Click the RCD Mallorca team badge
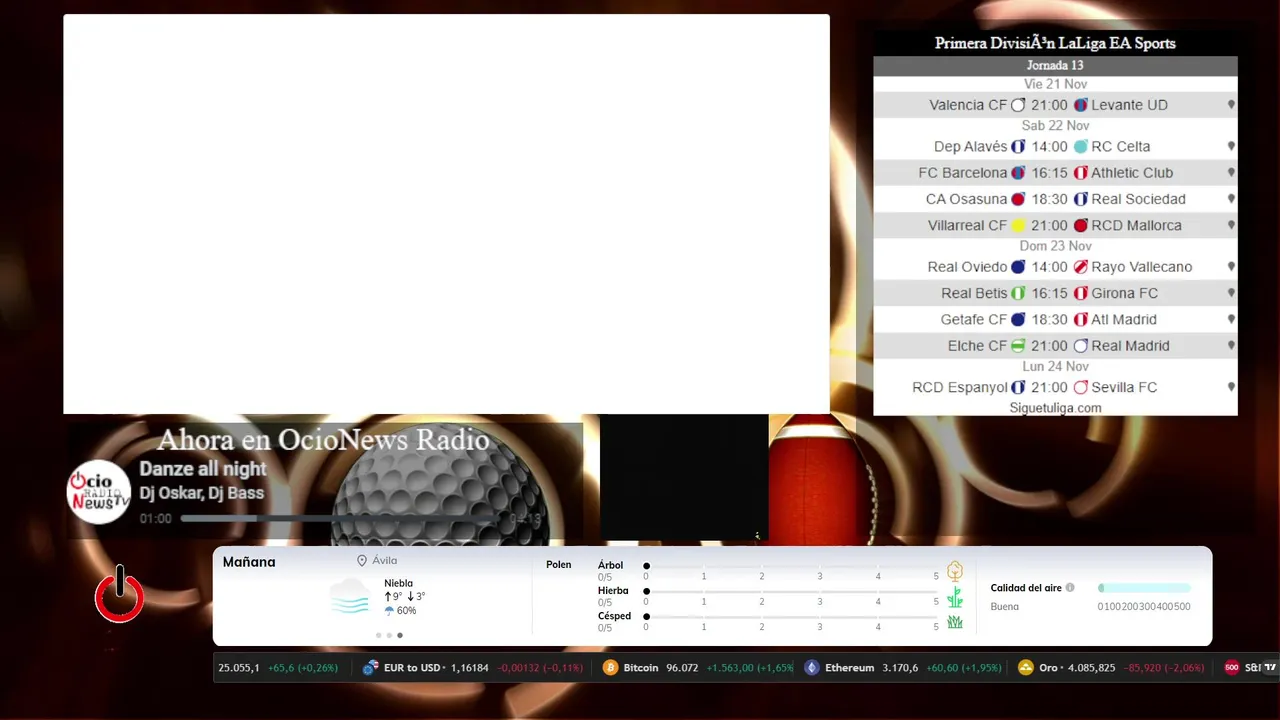Viewport: 1280px width, 720px height. [1080, 226]
